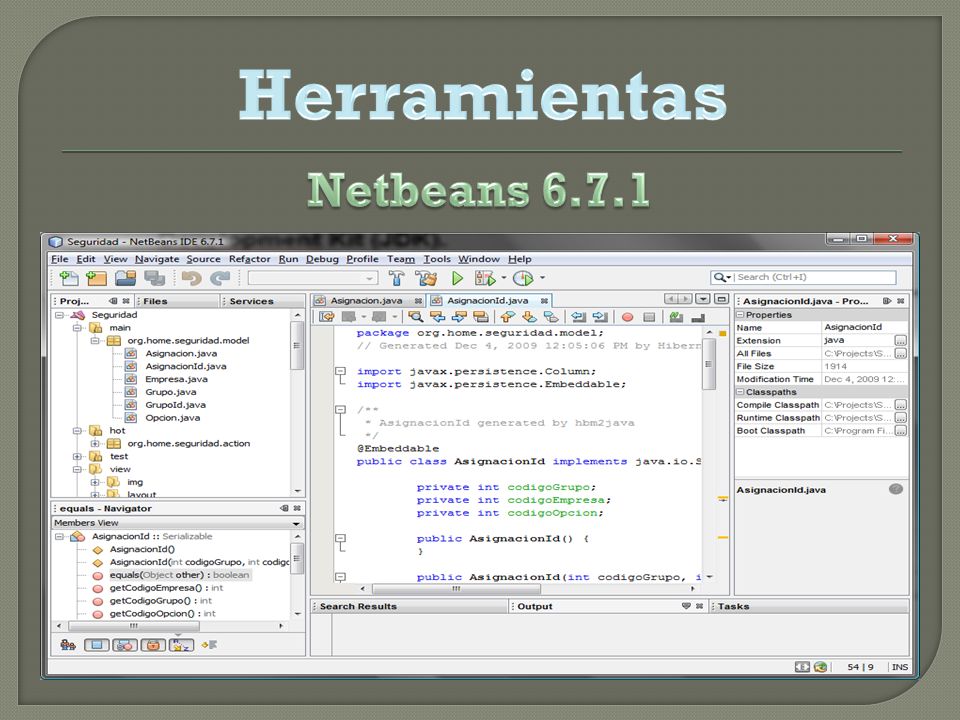
Task: Open the Refactor menu
Action: [249, 259]
